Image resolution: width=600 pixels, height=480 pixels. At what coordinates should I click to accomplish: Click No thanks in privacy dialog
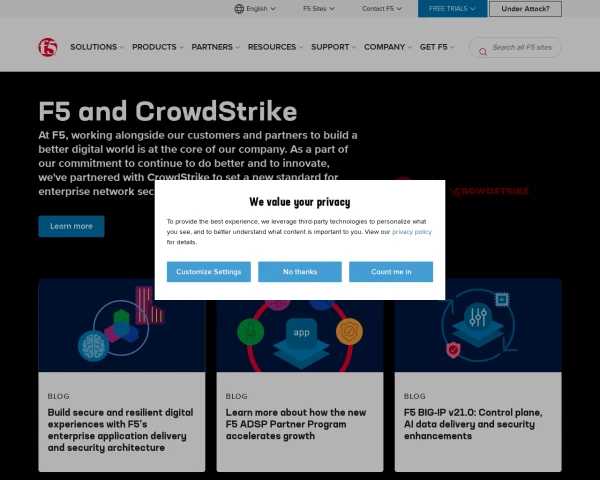coord(300,272)
